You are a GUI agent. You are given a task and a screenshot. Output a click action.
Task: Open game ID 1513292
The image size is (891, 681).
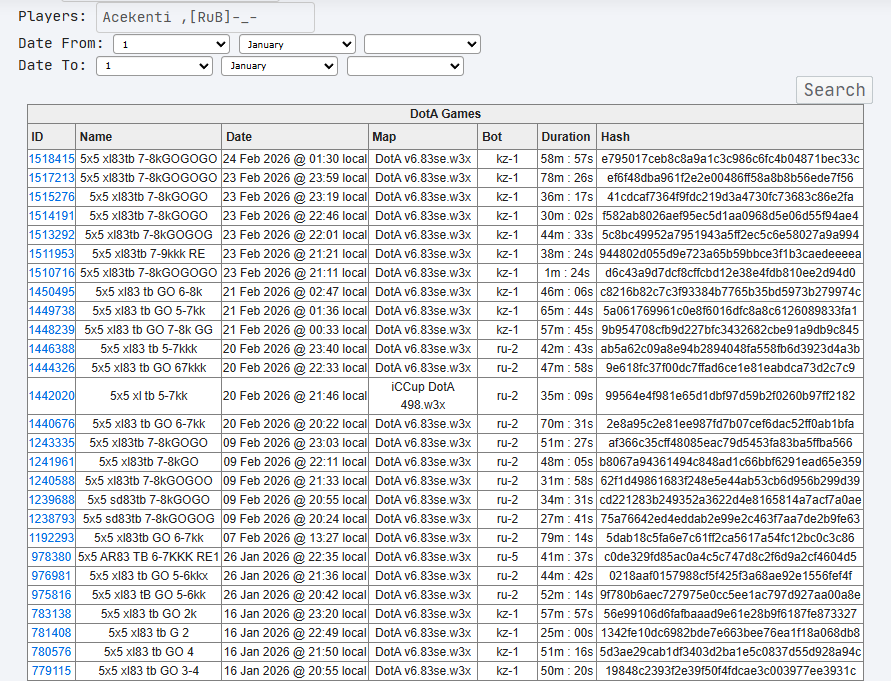point(52,235)
